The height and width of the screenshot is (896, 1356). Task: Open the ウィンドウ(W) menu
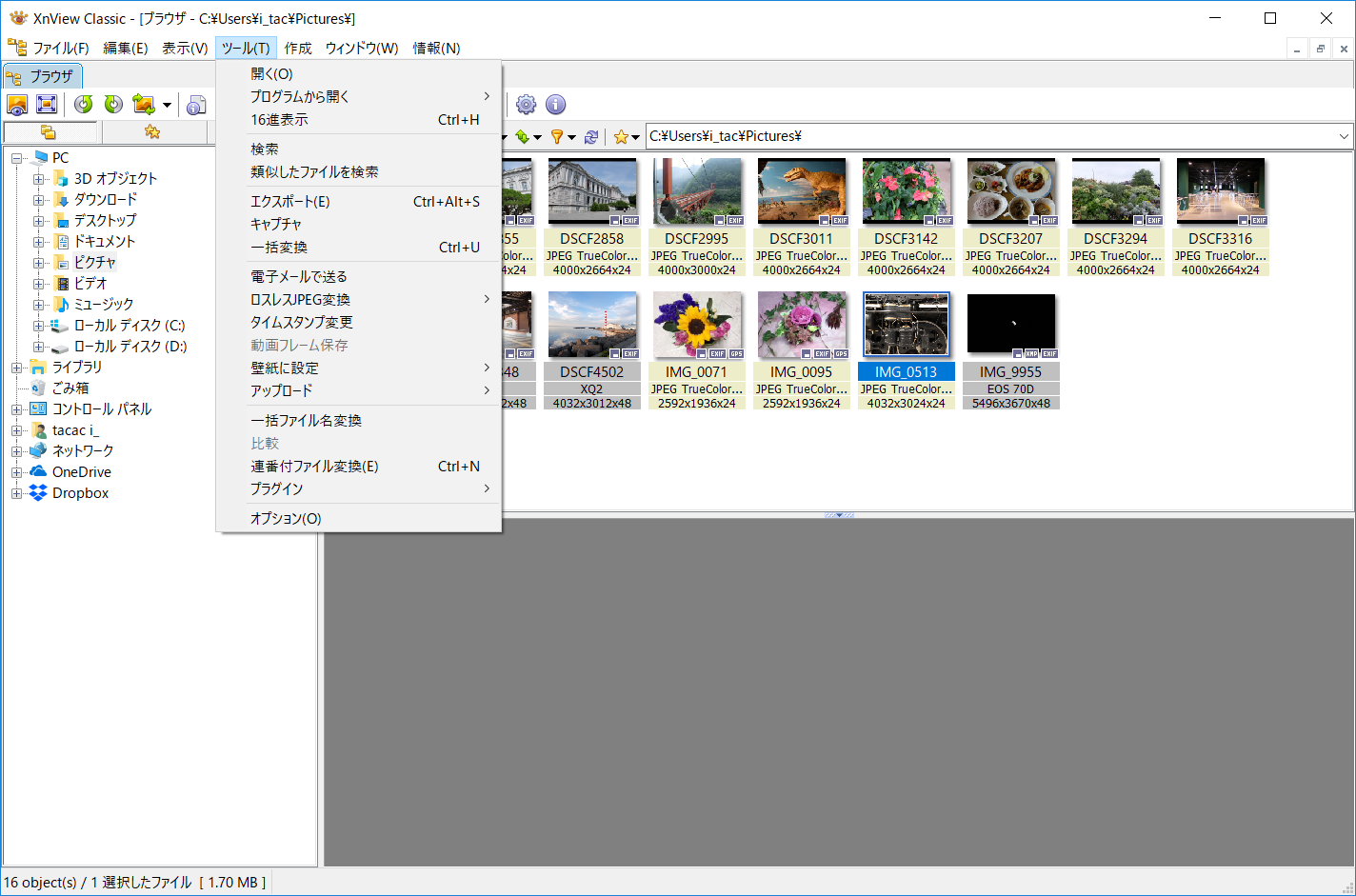coord(362,49)
